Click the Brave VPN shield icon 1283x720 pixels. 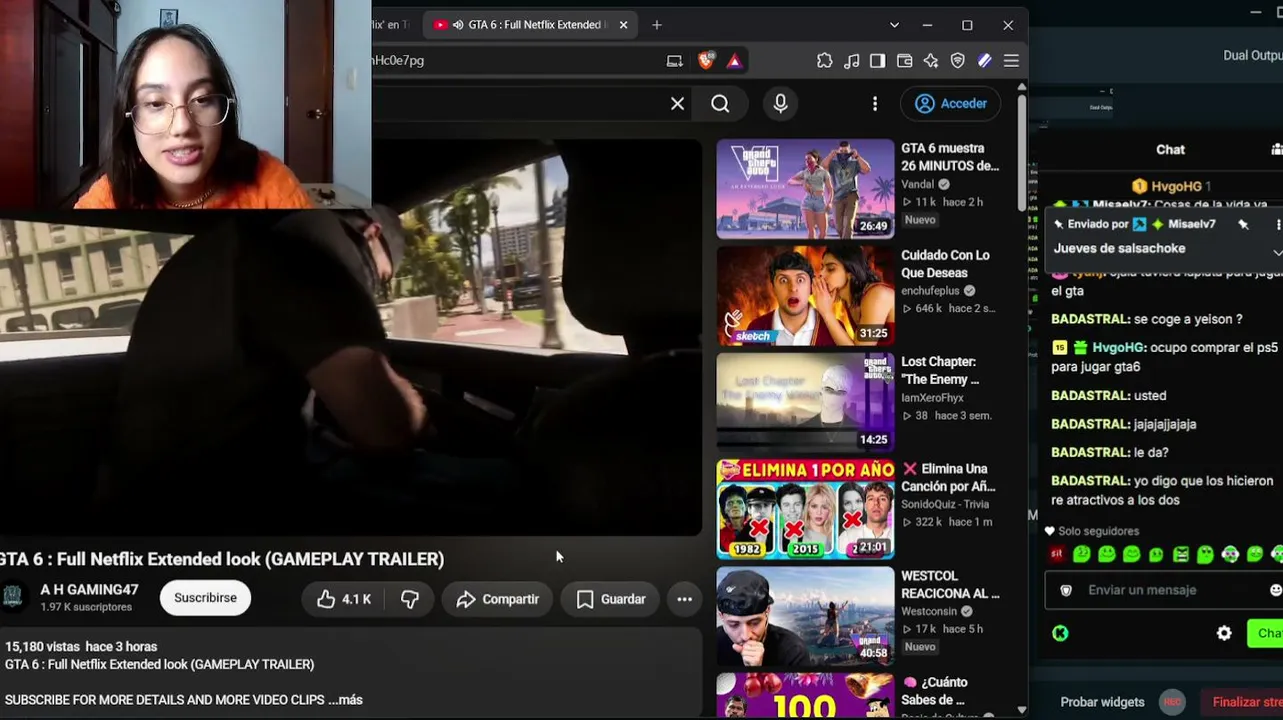point(958,61)
